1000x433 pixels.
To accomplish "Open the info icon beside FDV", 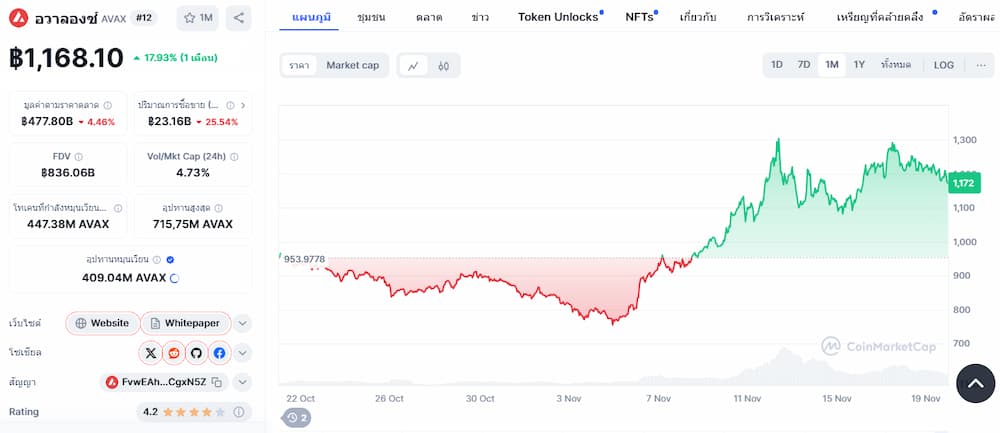I will [78, 156].
